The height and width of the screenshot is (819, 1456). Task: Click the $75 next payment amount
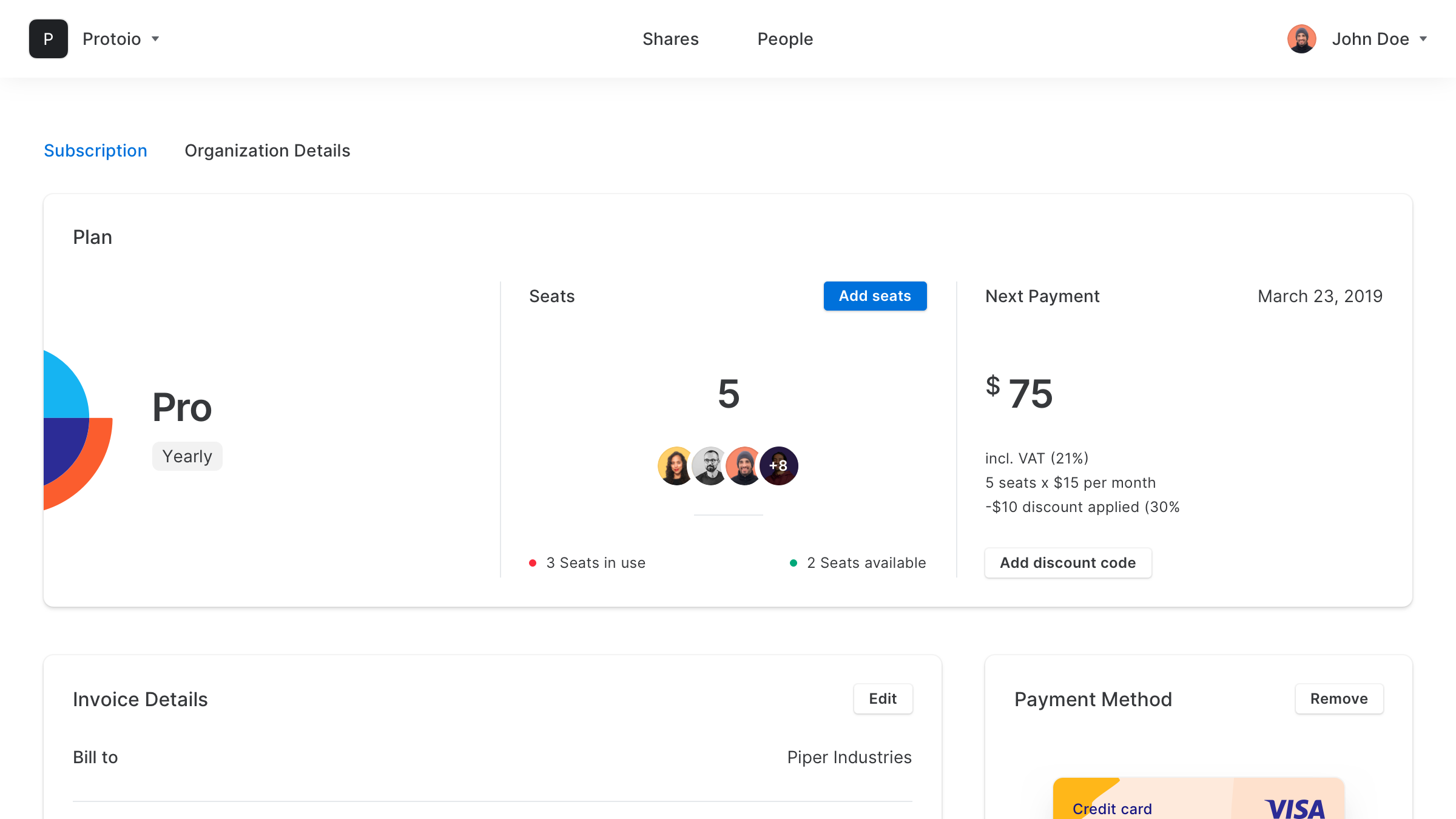pyautogui.click(x=1020, y=393)
